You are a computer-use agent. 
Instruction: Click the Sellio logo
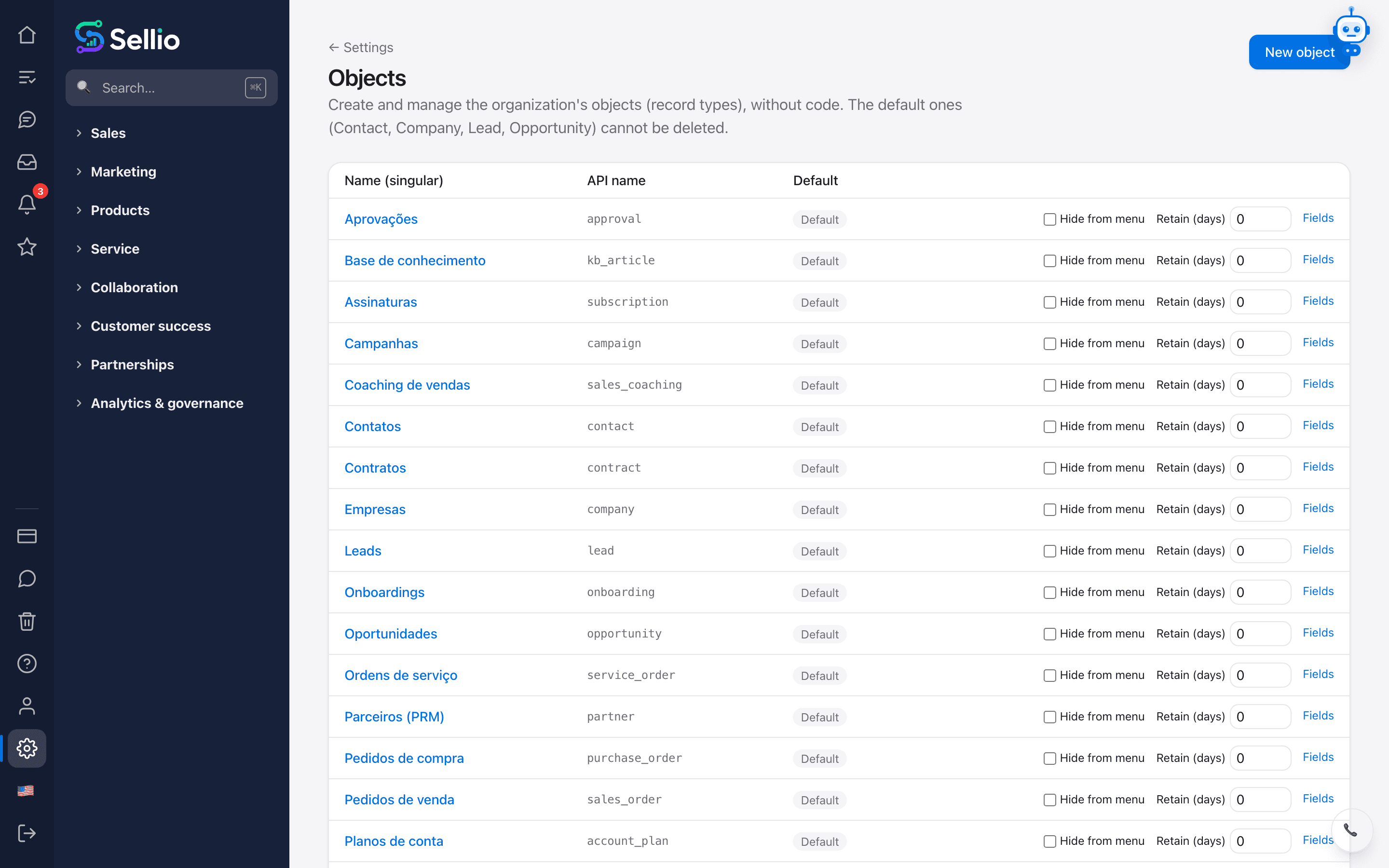[x=127, y=38]
